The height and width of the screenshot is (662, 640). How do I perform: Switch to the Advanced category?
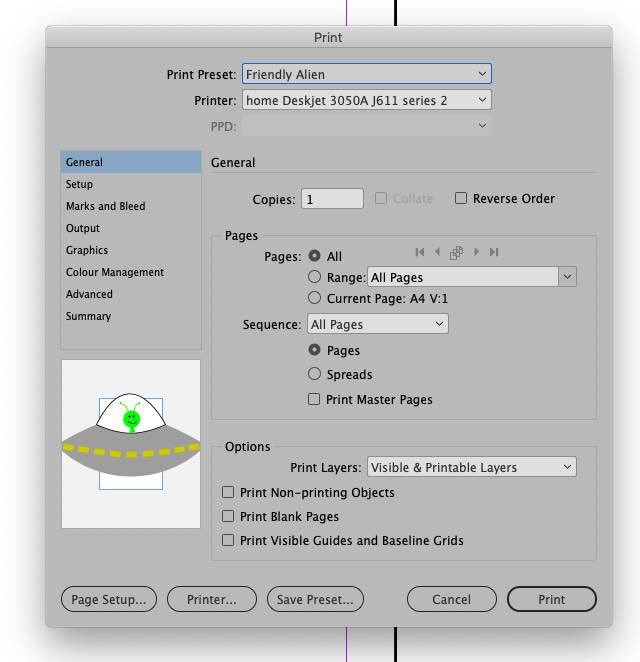click(131, 294)
